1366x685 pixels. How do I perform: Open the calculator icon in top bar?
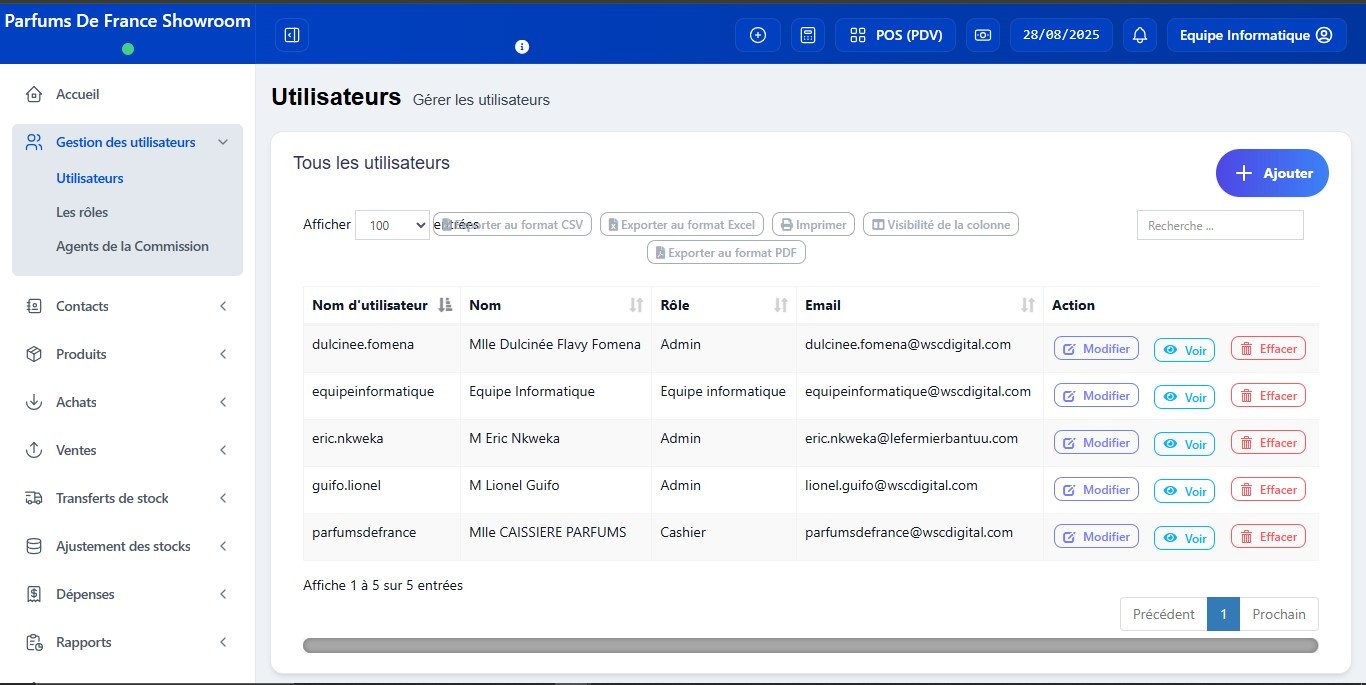808,35
